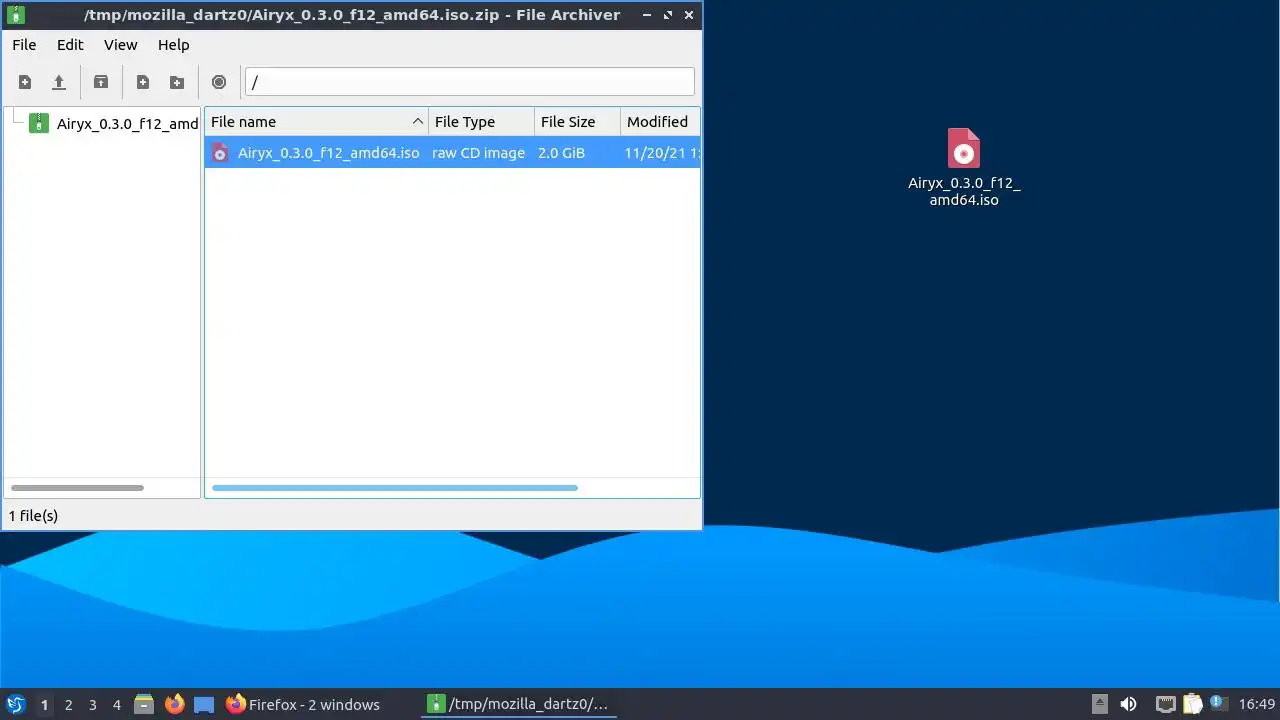Sort by File Type column header
This screenshot has height=720, width=1280.
point(482,122)
